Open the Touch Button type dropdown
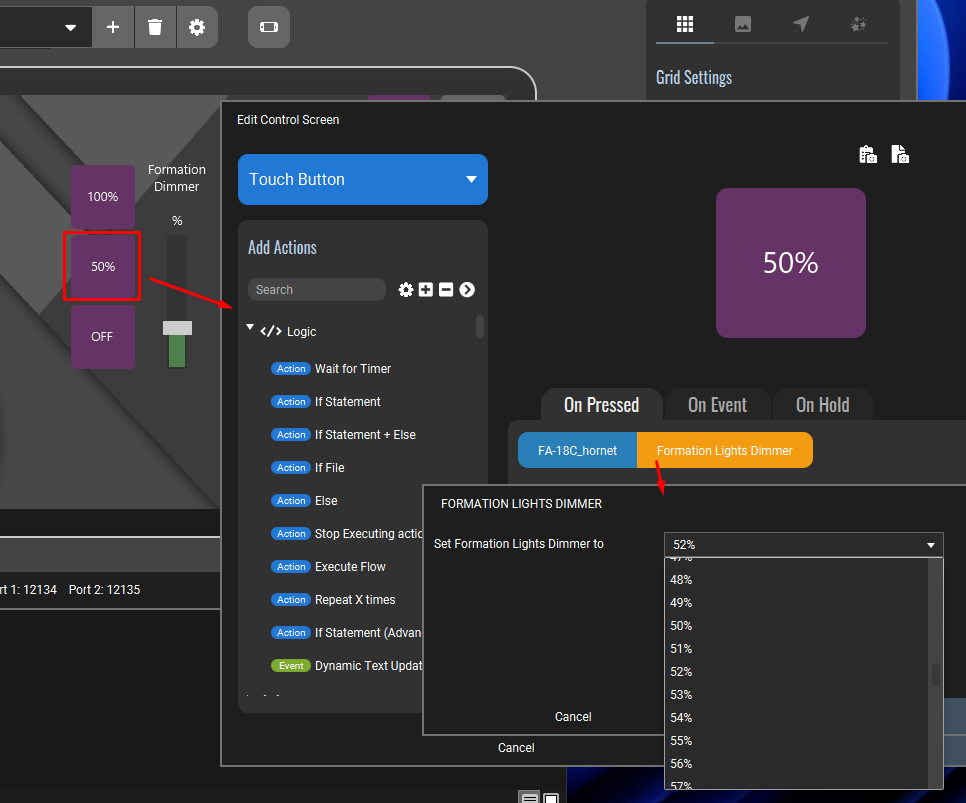 coord(362,179)
